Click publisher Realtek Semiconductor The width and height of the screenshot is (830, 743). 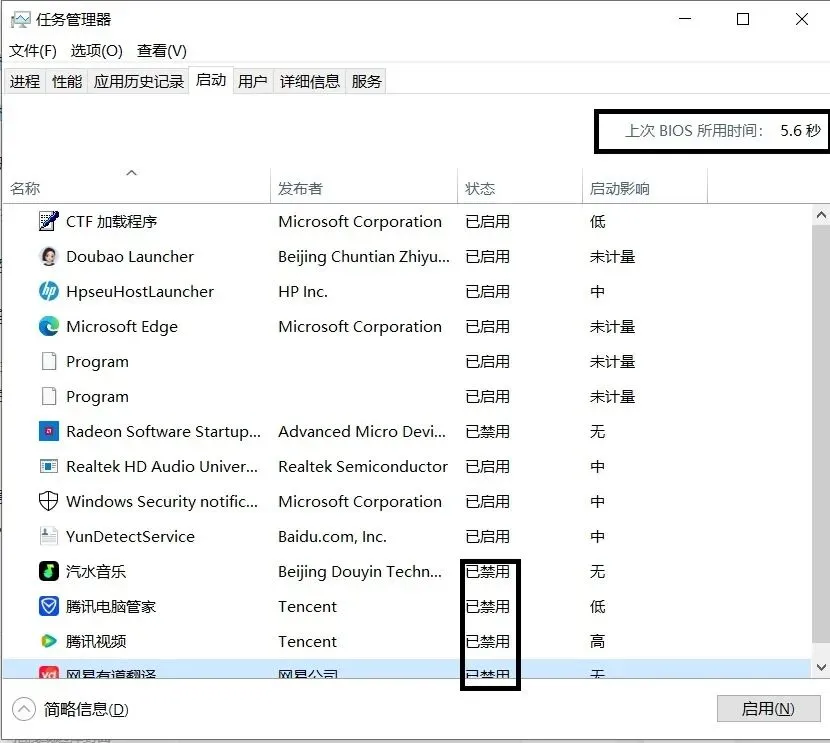point(363,466)
